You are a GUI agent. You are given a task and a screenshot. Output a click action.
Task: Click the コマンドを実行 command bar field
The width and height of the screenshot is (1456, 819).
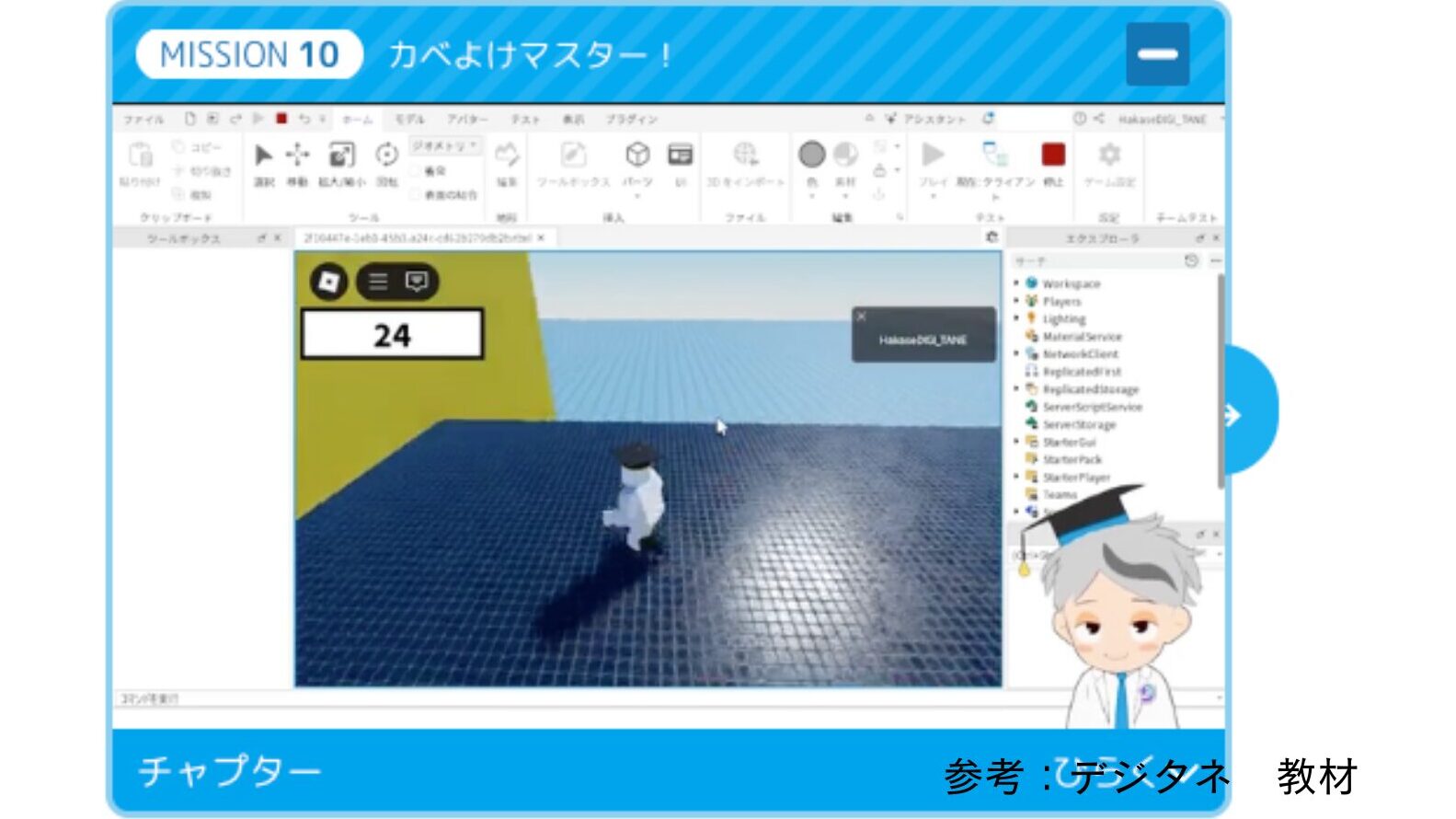[x=667, y=698]
